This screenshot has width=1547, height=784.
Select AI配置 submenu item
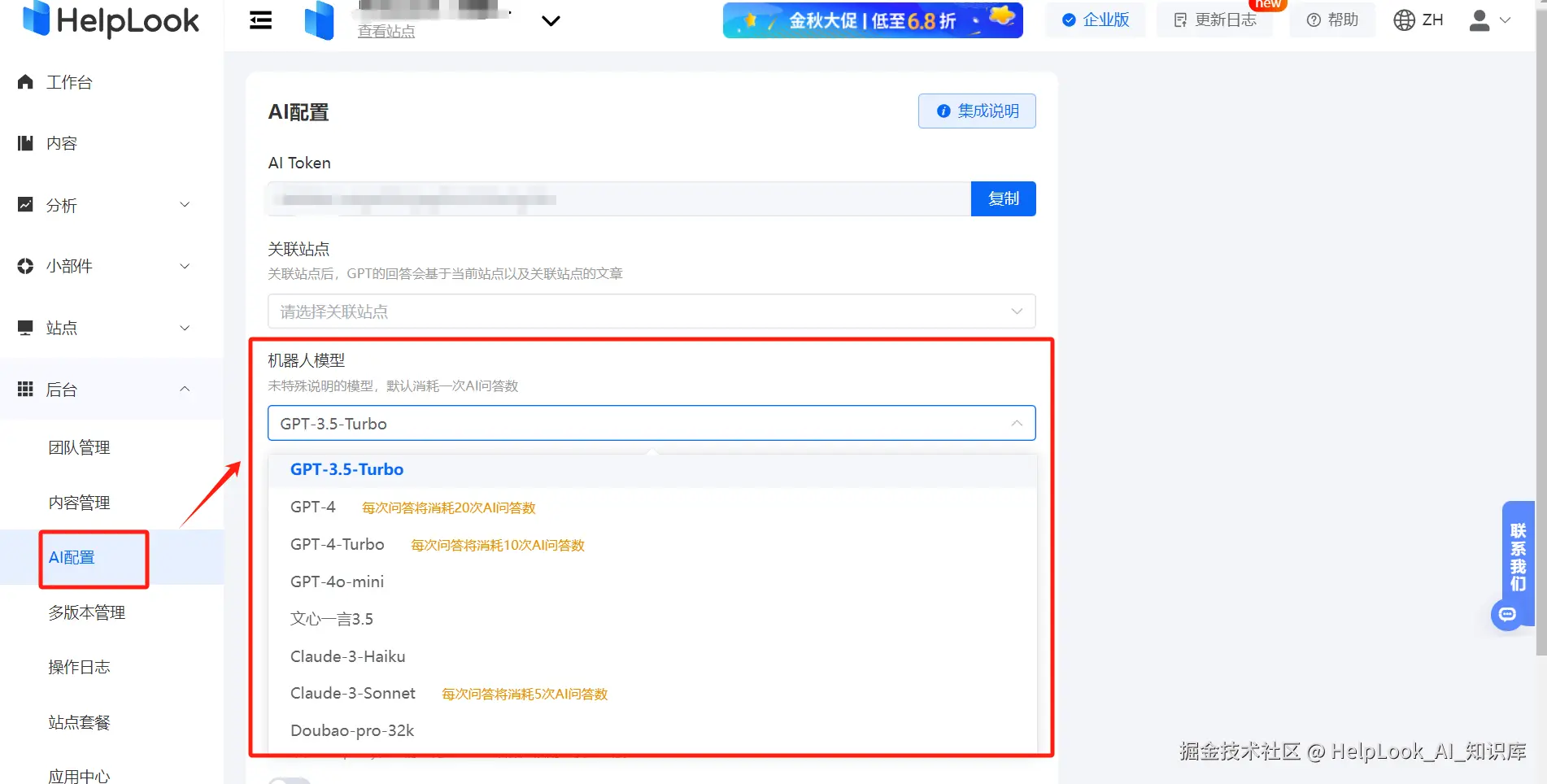(72, 557)
